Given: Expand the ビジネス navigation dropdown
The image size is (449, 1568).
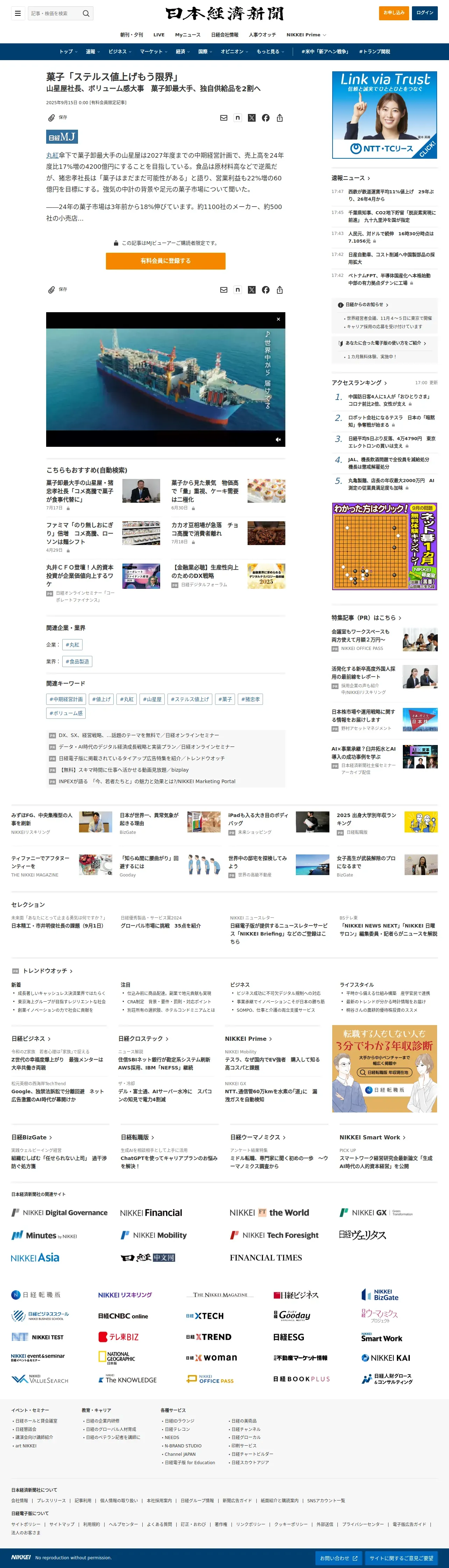Looking at the screenshot, I should pyautogui.click(x=120, y=52).
